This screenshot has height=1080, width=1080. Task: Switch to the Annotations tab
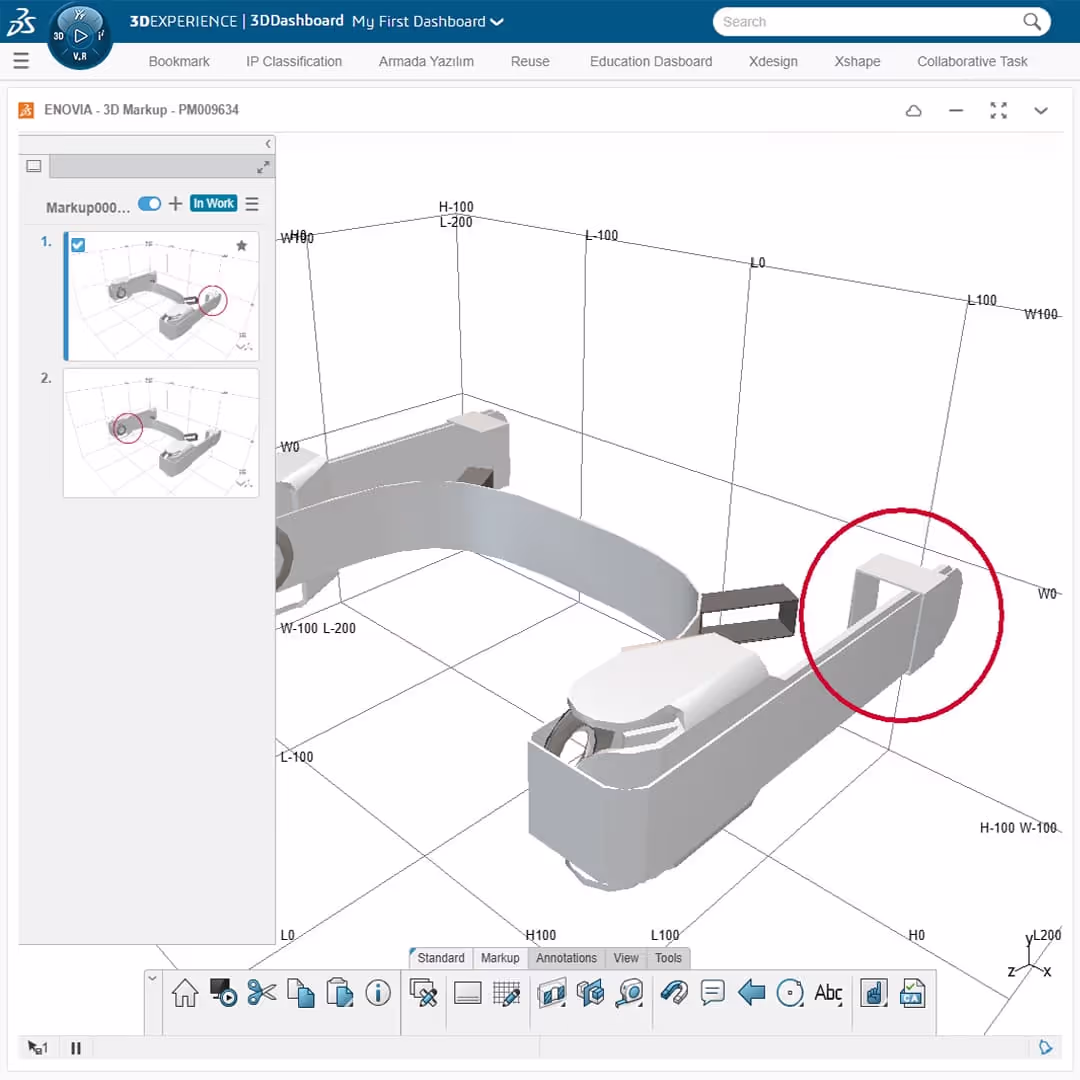click(x=566, y=958)
